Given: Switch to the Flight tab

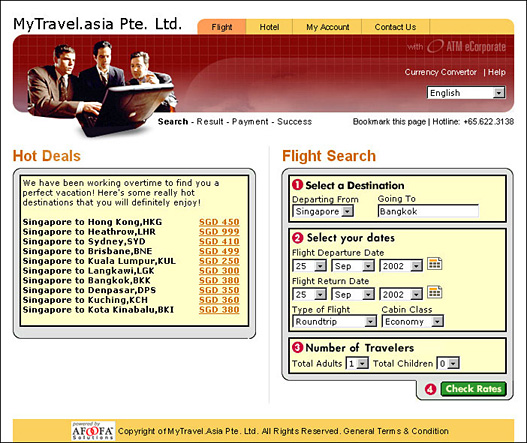Looking at the screenshot, I should pos(222,27).
